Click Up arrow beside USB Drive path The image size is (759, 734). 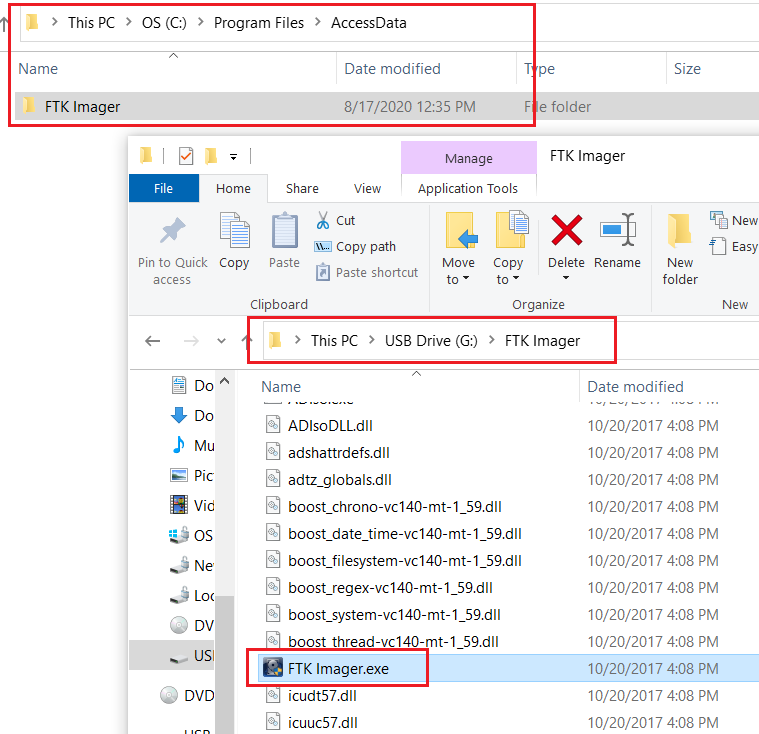(x=247, y=341)
